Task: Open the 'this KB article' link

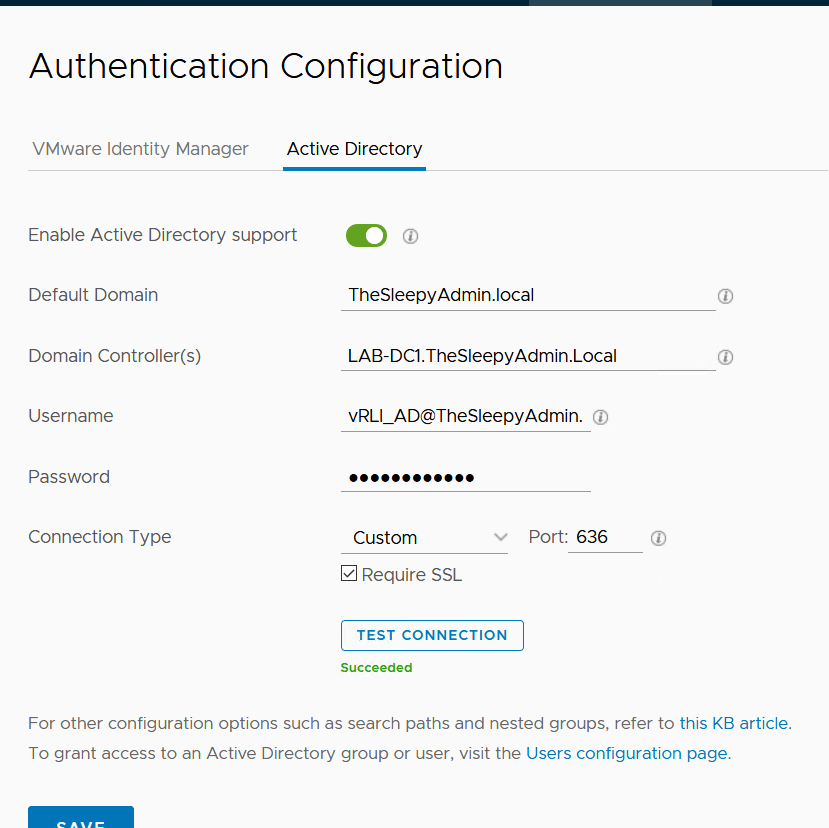Action: point(733,723)
